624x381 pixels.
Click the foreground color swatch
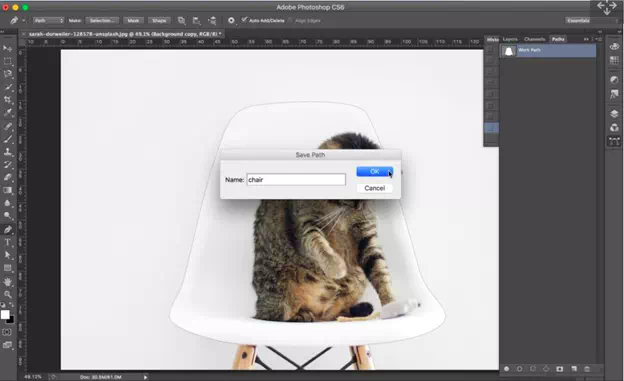click(5, 315)
